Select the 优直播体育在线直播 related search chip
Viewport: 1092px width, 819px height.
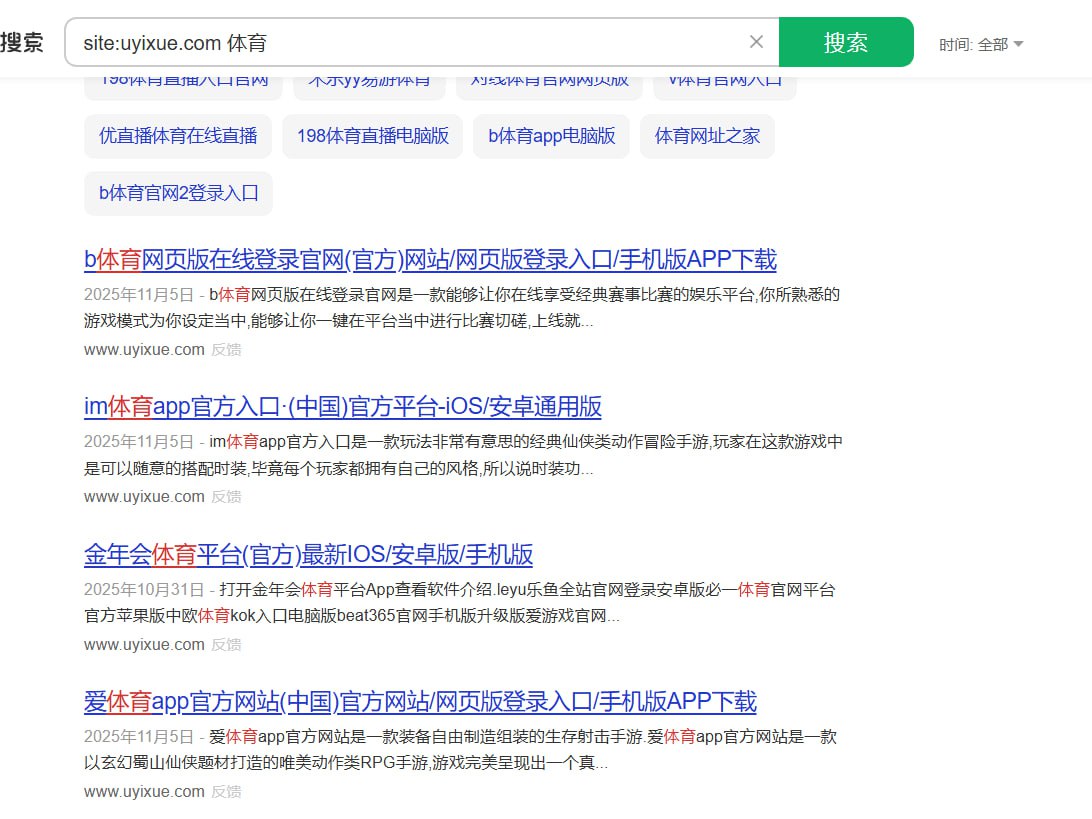coord(177,136)
